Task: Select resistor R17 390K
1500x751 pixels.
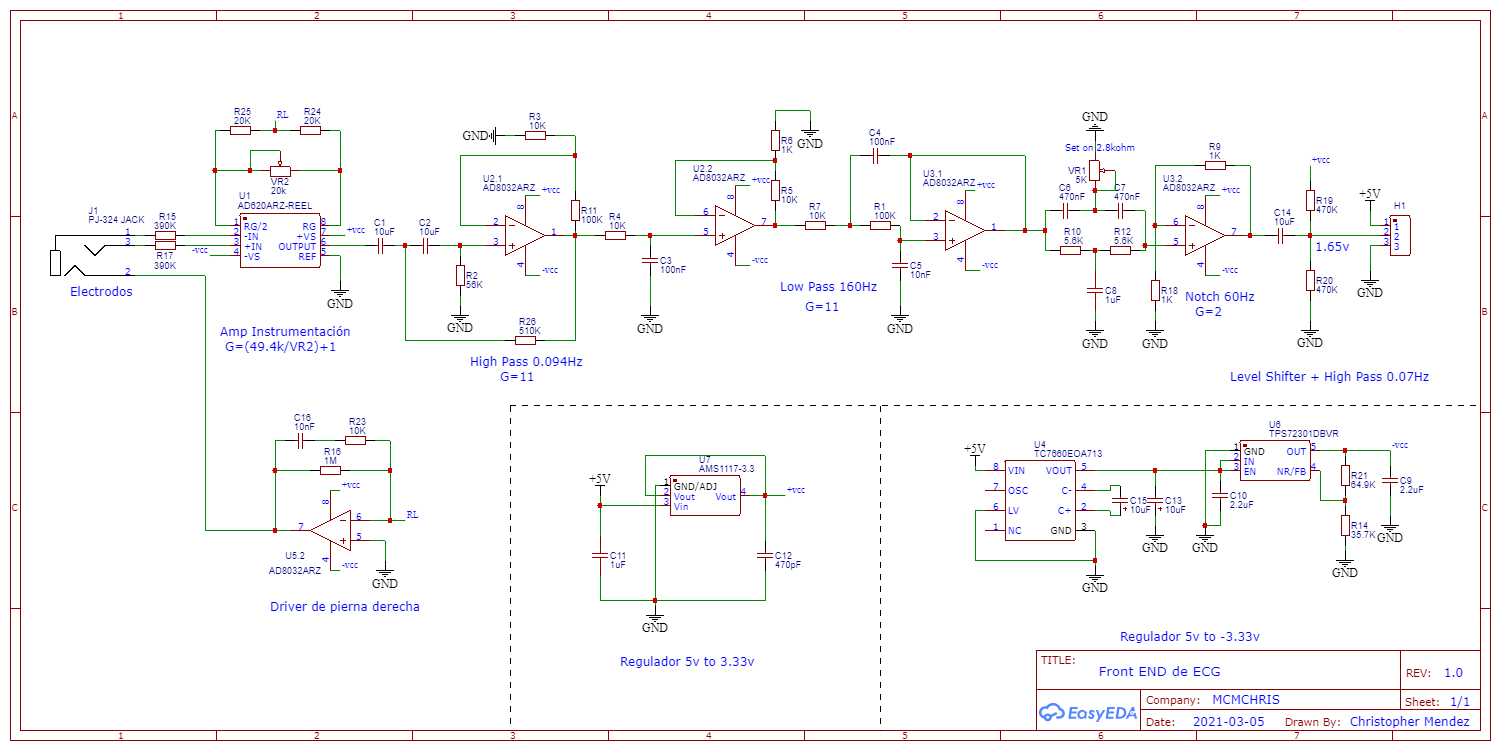Action: pos(165,245)
